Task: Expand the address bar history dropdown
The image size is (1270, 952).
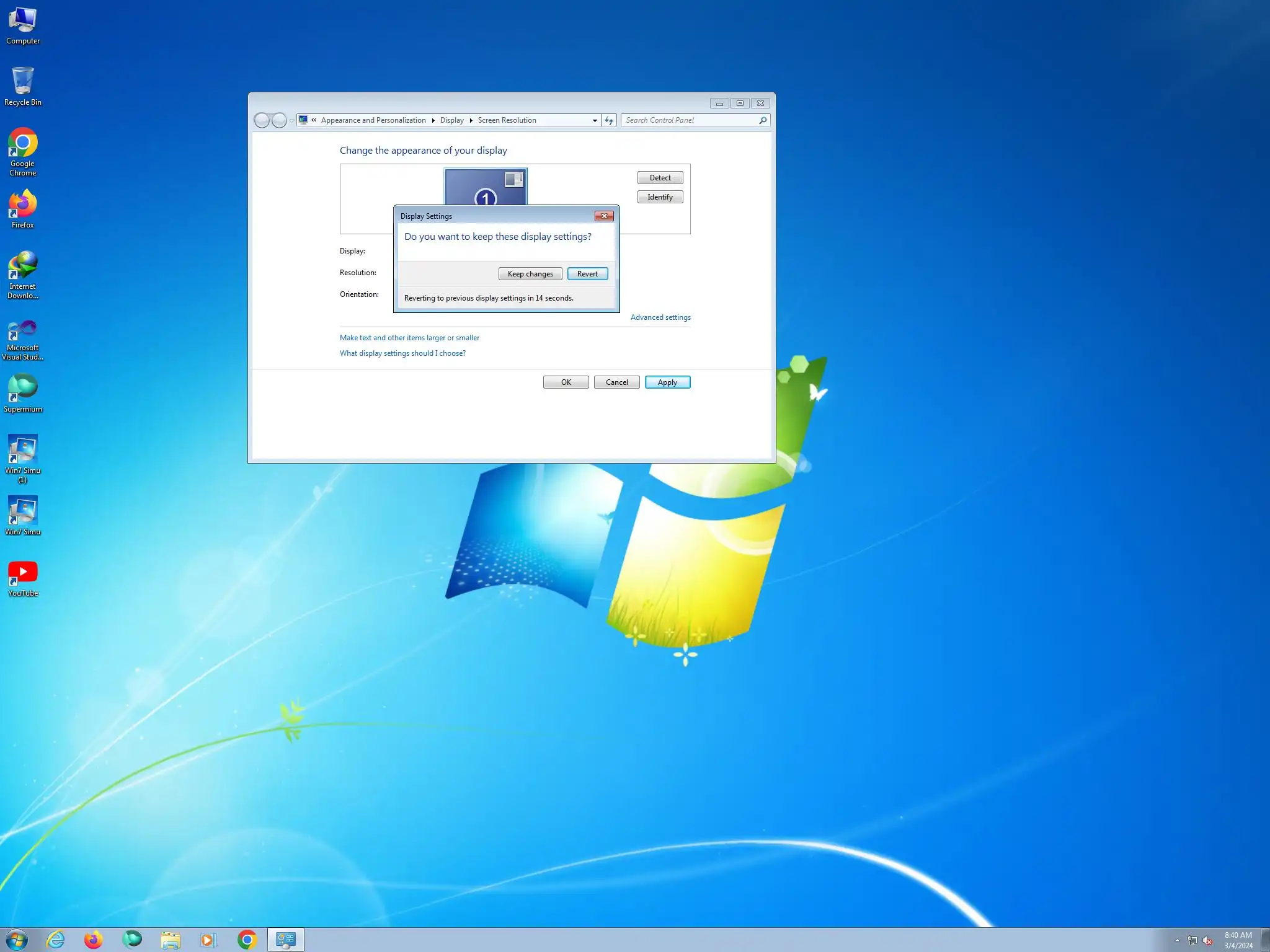Action: pyautogui.click(x=595, y=120)
